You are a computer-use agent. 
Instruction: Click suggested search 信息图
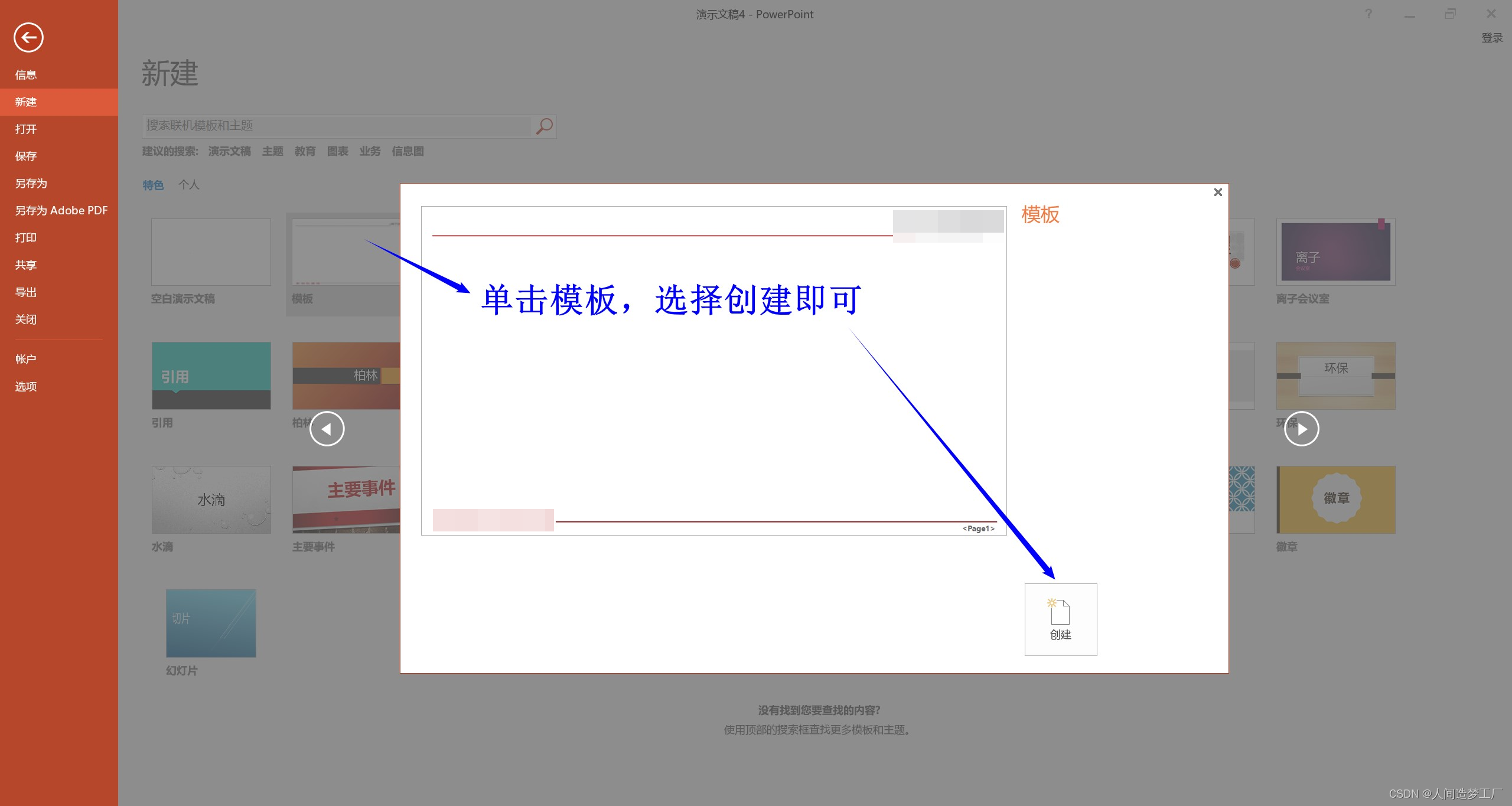coord(408,151)
